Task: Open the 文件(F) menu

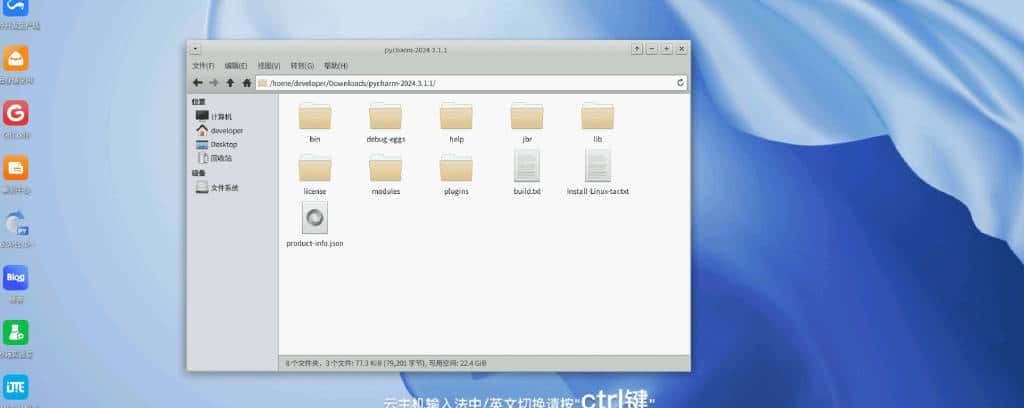Action: coord(203,65)
